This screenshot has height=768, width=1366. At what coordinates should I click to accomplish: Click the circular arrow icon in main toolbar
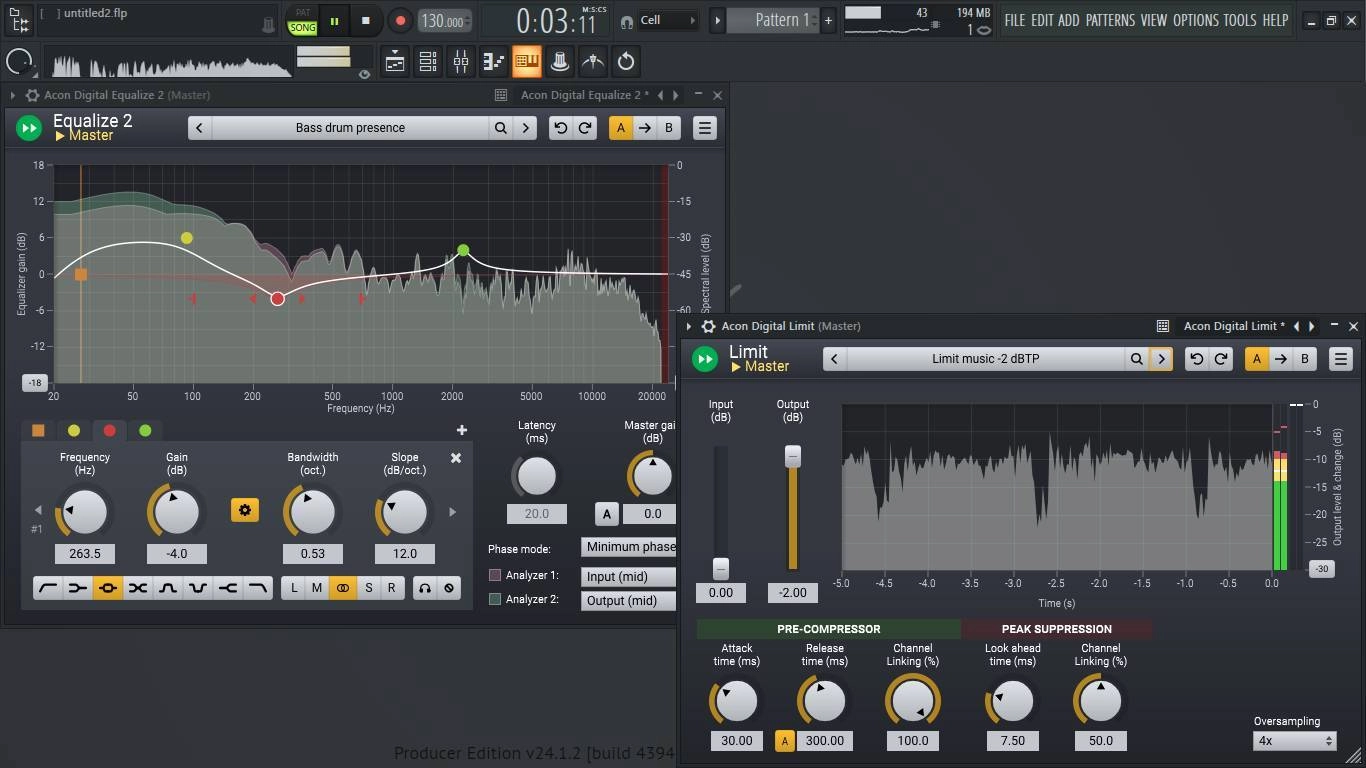(626, 62)
